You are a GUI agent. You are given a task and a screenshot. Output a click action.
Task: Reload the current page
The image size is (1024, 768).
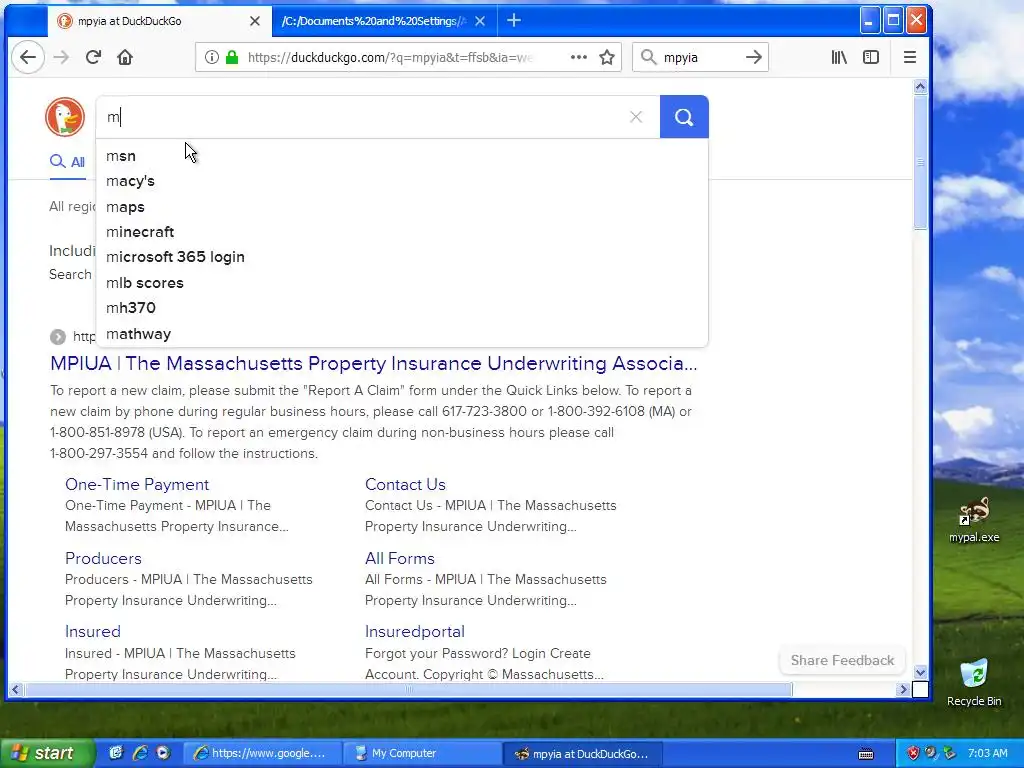[93, 57]
